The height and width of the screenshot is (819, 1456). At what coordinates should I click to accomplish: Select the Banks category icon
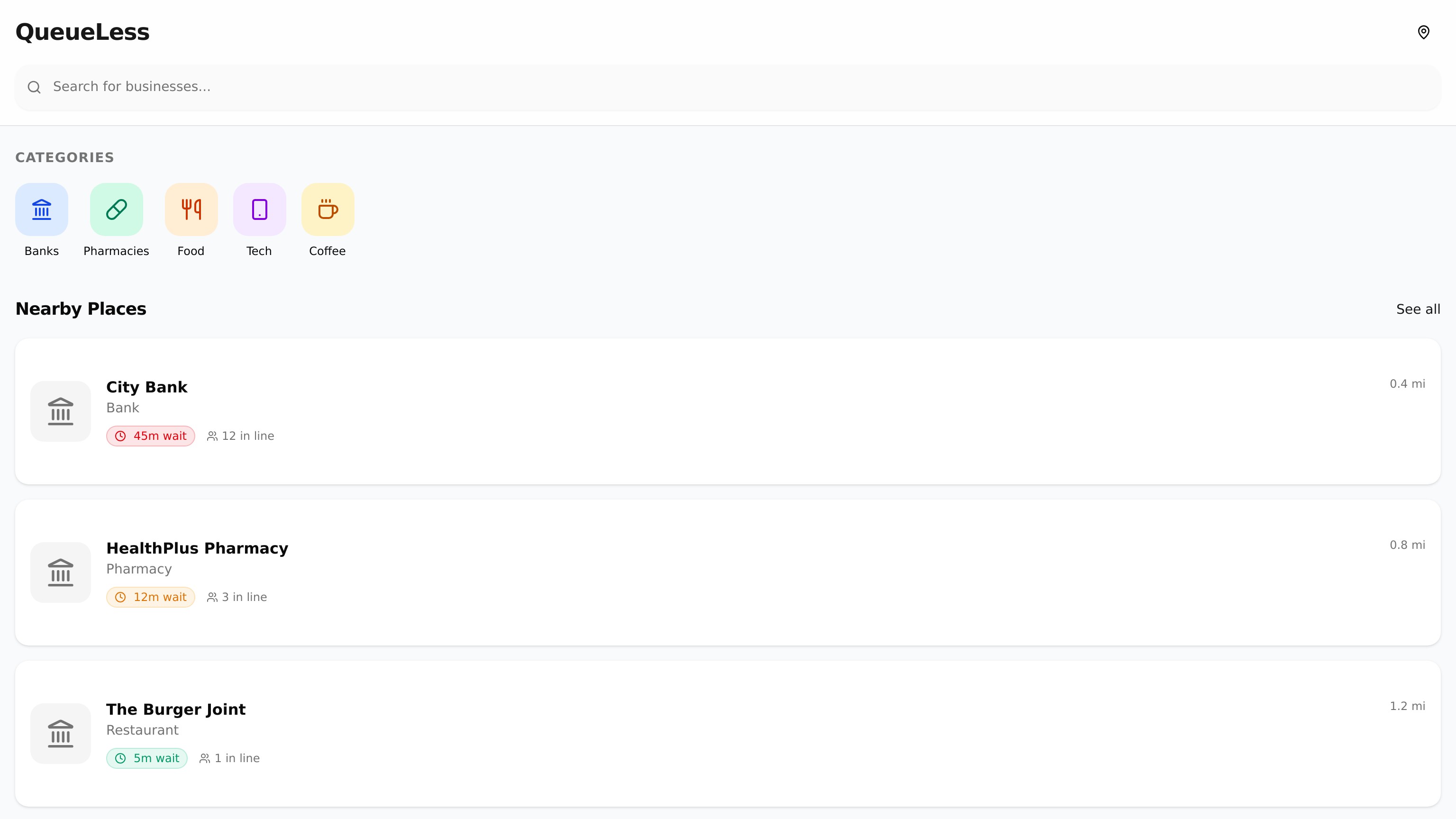(42, 209)
